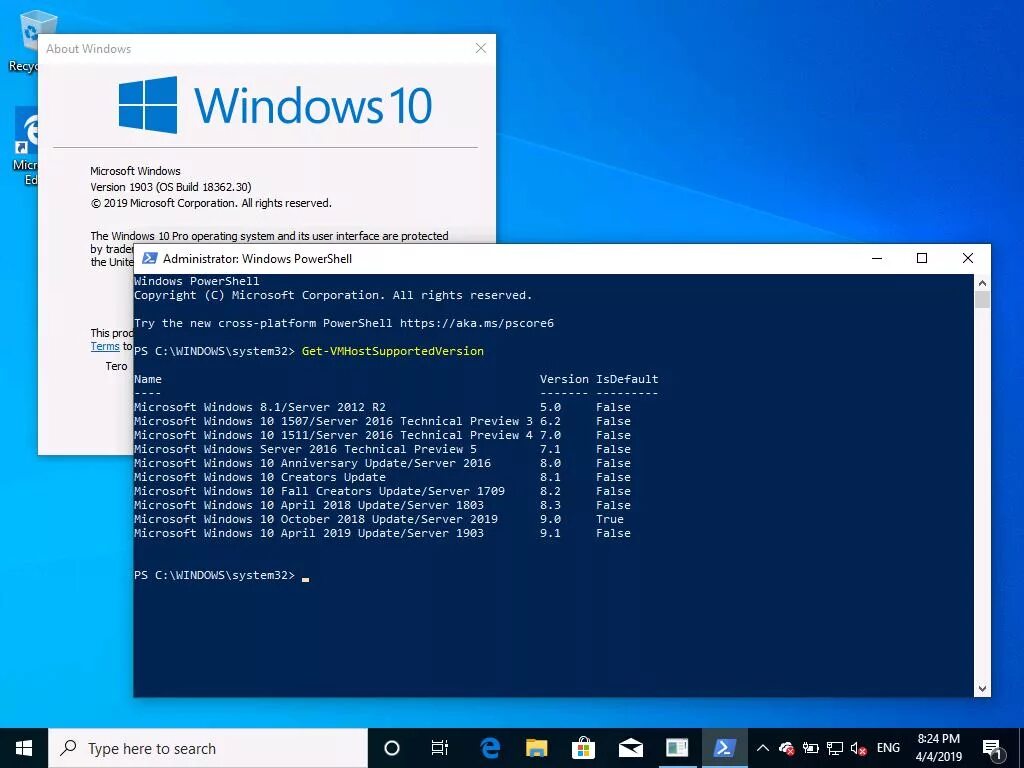Screen dimensions: 1024x768
Task: Open the Terms link in About Windows
Action: click(105, 347)
